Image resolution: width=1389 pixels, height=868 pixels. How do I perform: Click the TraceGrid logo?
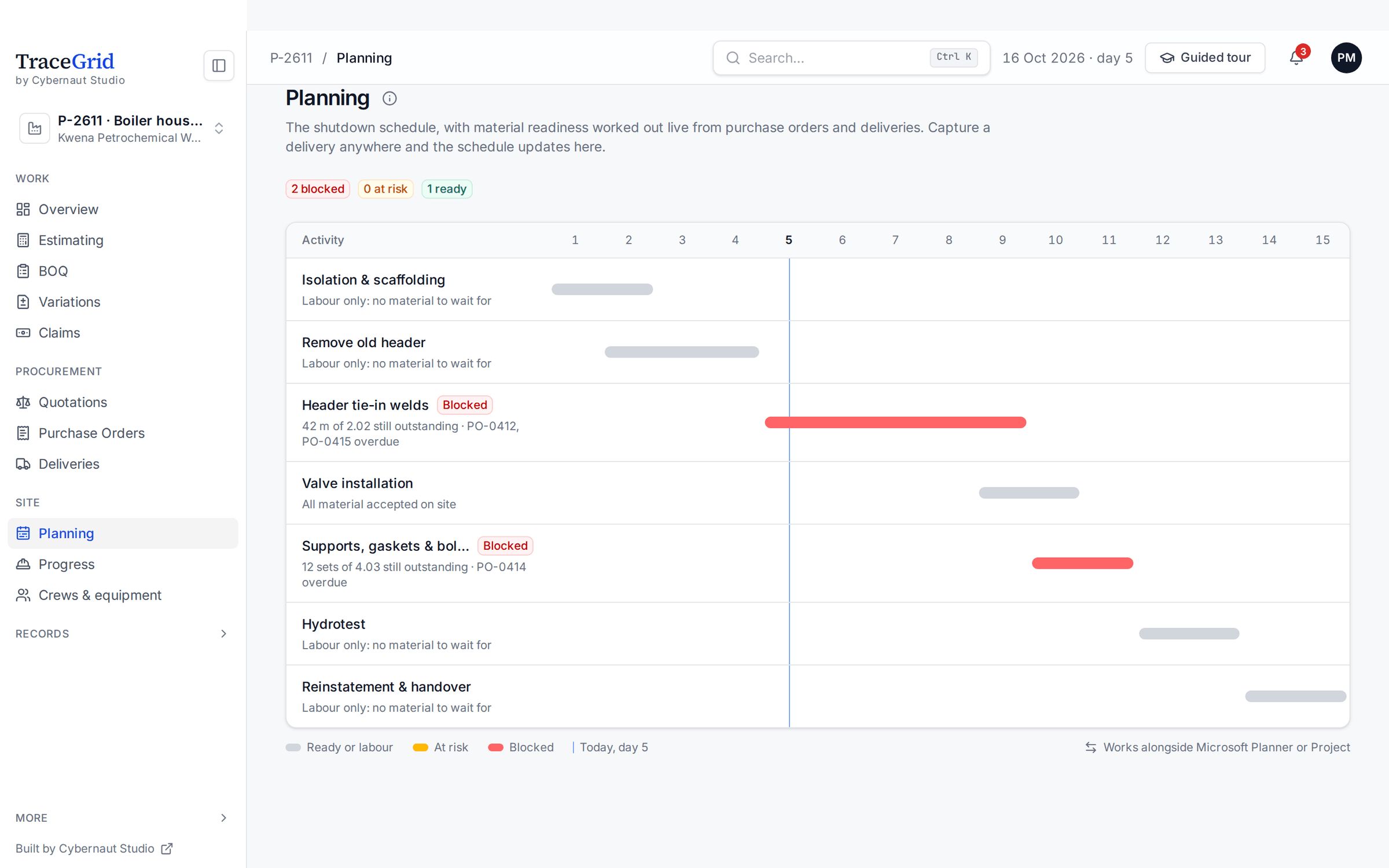tap(65, 61)
